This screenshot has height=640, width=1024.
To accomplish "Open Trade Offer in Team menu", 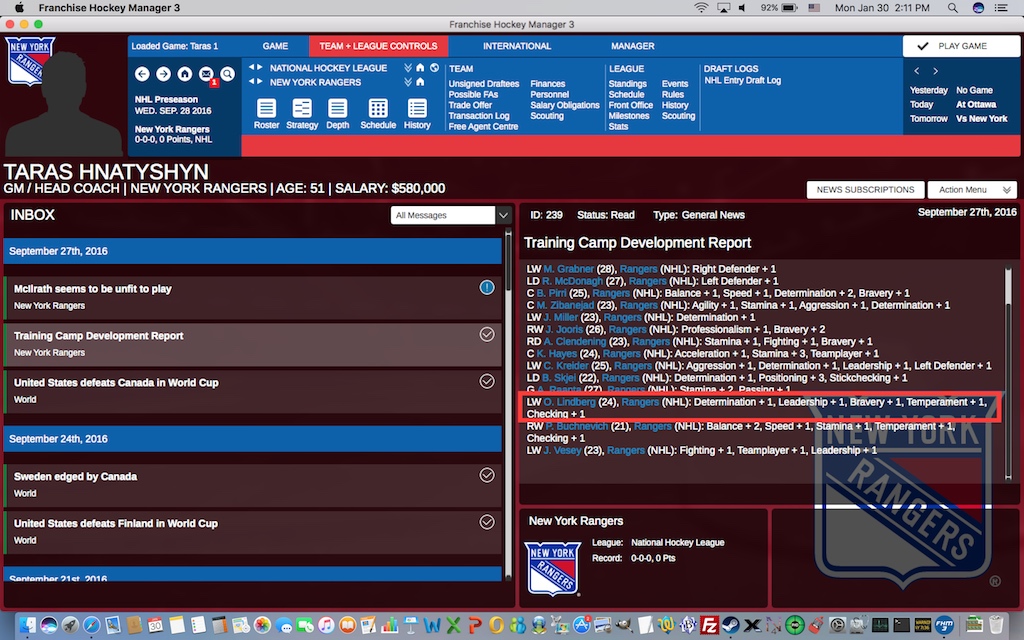I will pos(470,105).
